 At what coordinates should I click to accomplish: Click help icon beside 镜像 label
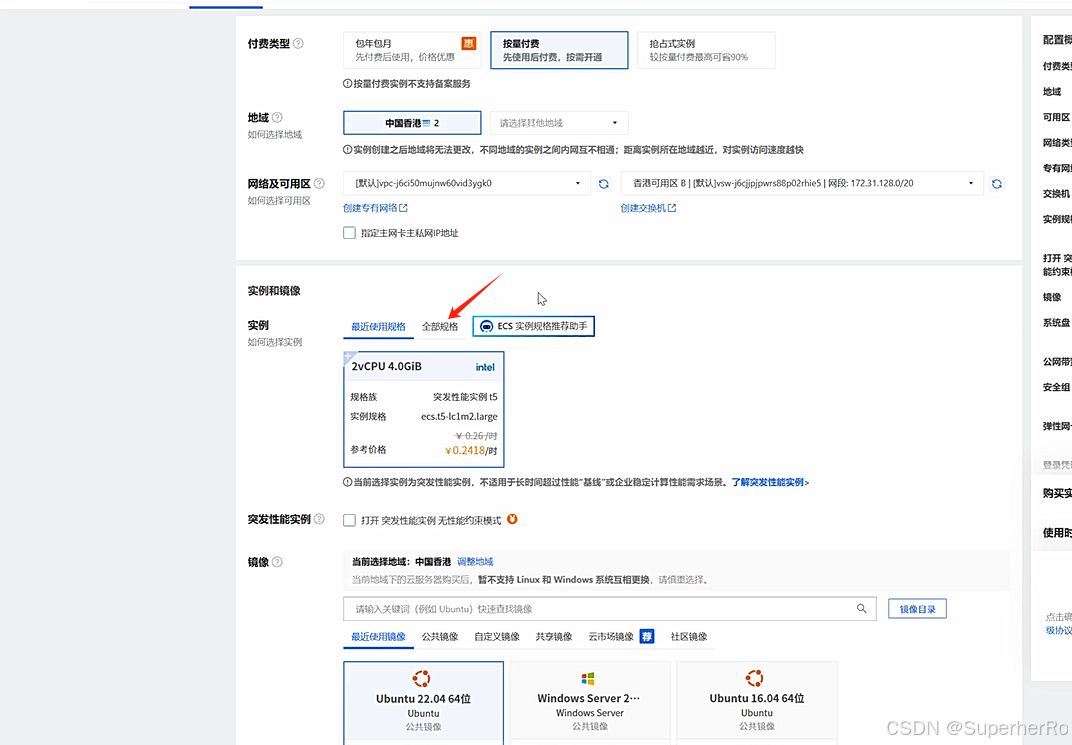(277, 562)
